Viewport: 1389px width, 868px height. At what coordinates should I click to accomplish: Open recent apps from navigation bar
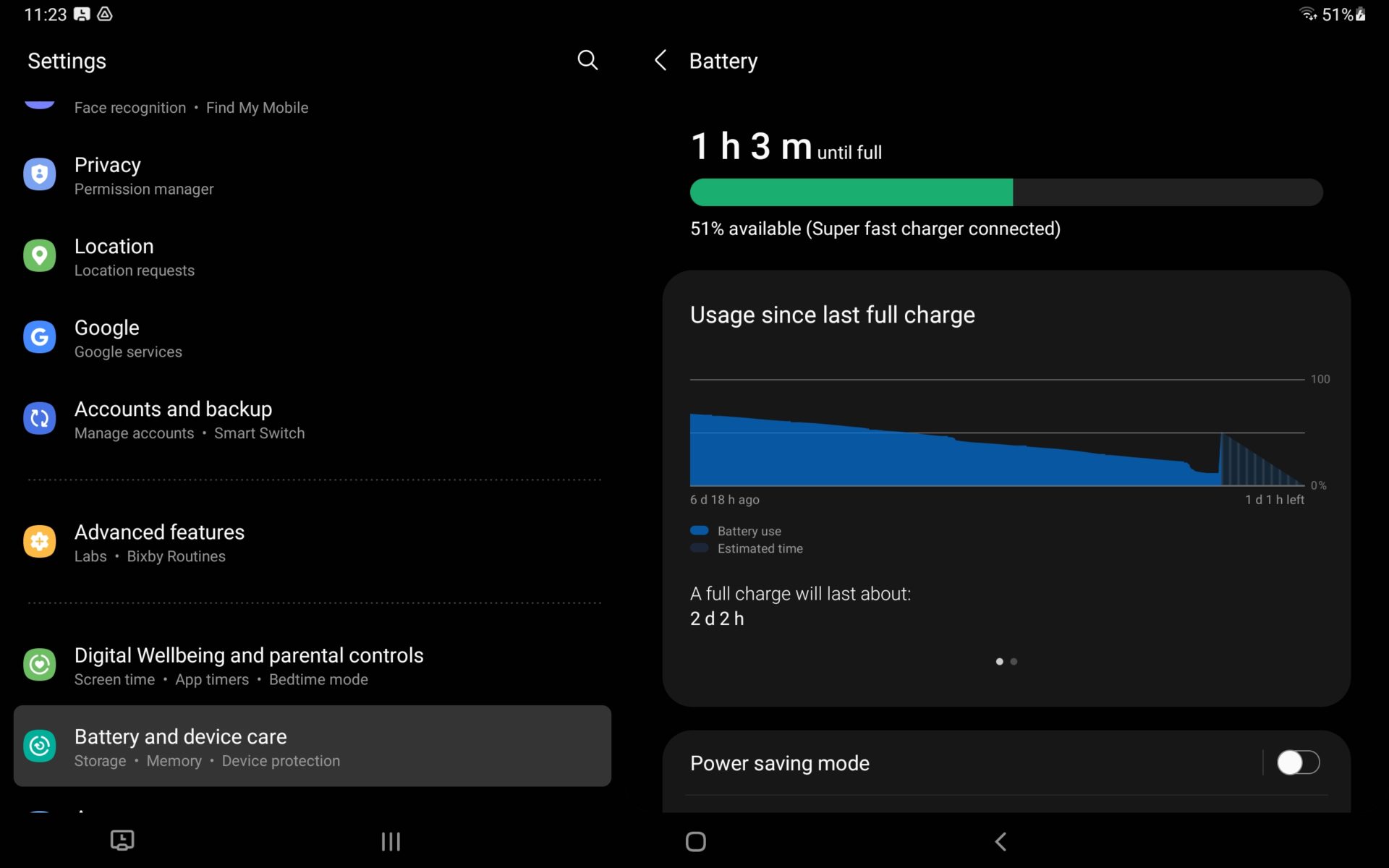click(391, 841)
